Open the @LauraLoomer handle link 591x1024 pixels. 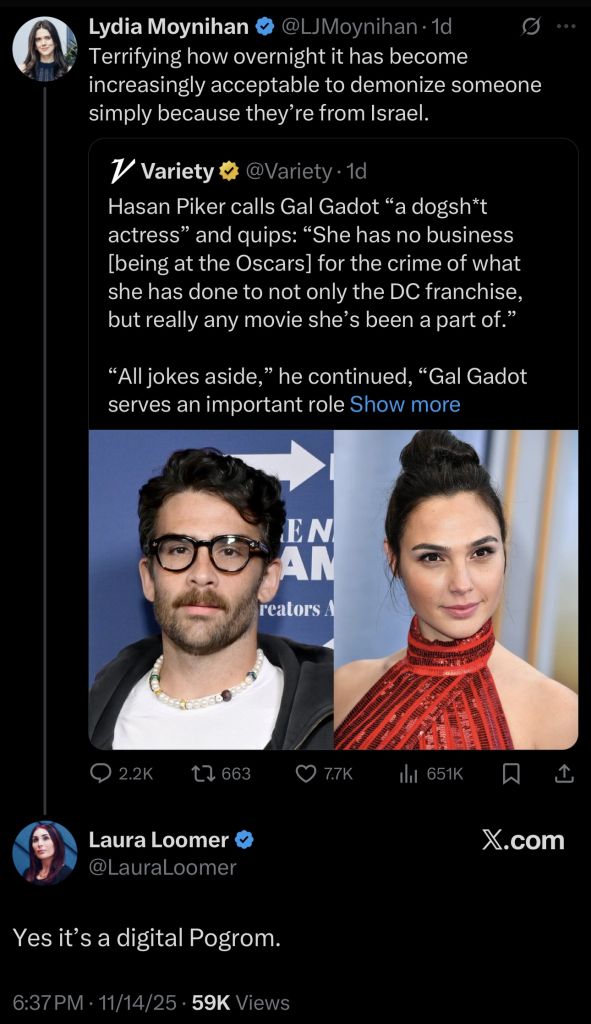click(x=162, y=867)
